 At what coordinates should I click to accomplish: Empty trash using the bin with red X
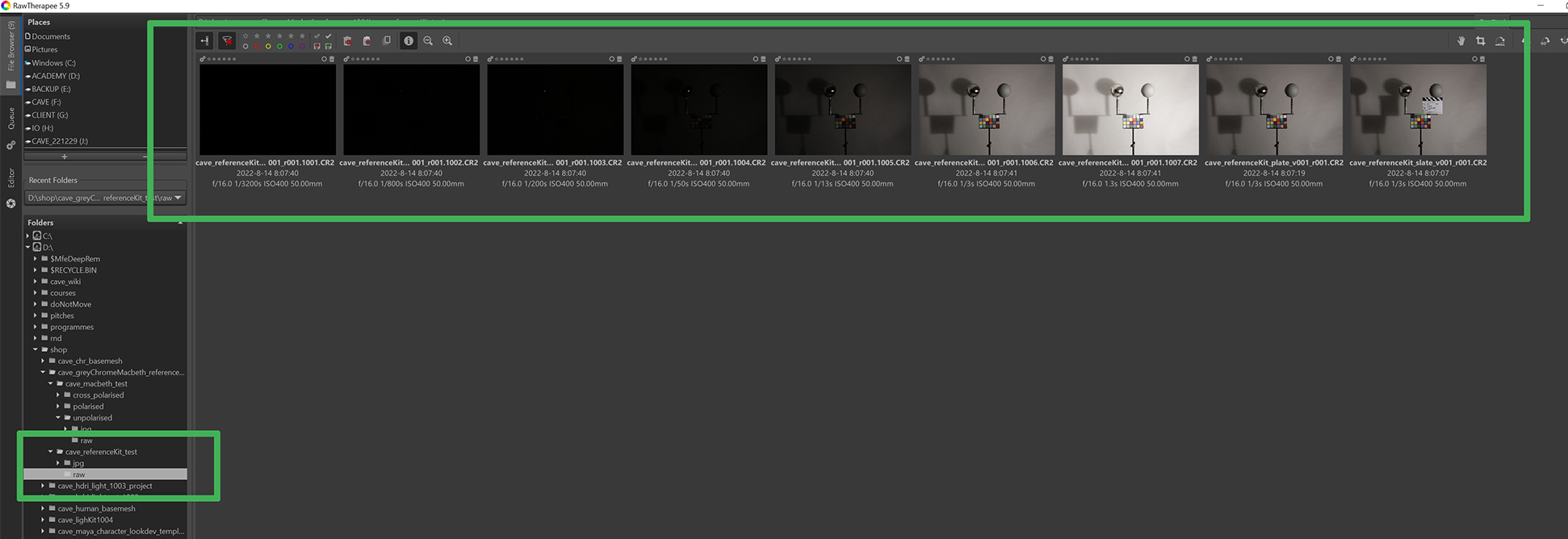(367, 41)
